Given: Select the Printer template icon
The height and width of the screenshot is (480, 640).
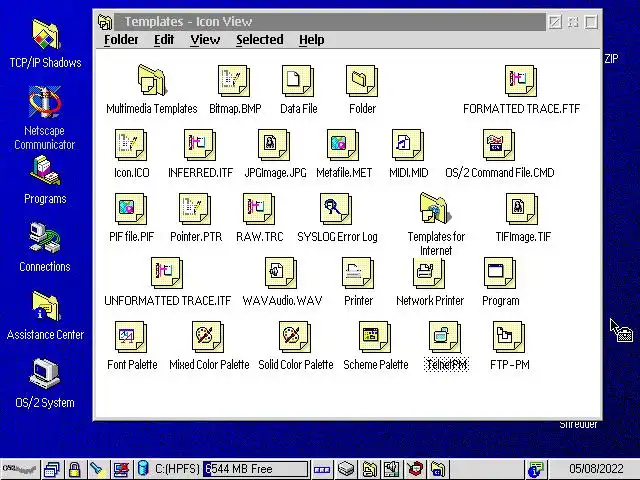Looking at the screenshot, I should tap(358, 273).
